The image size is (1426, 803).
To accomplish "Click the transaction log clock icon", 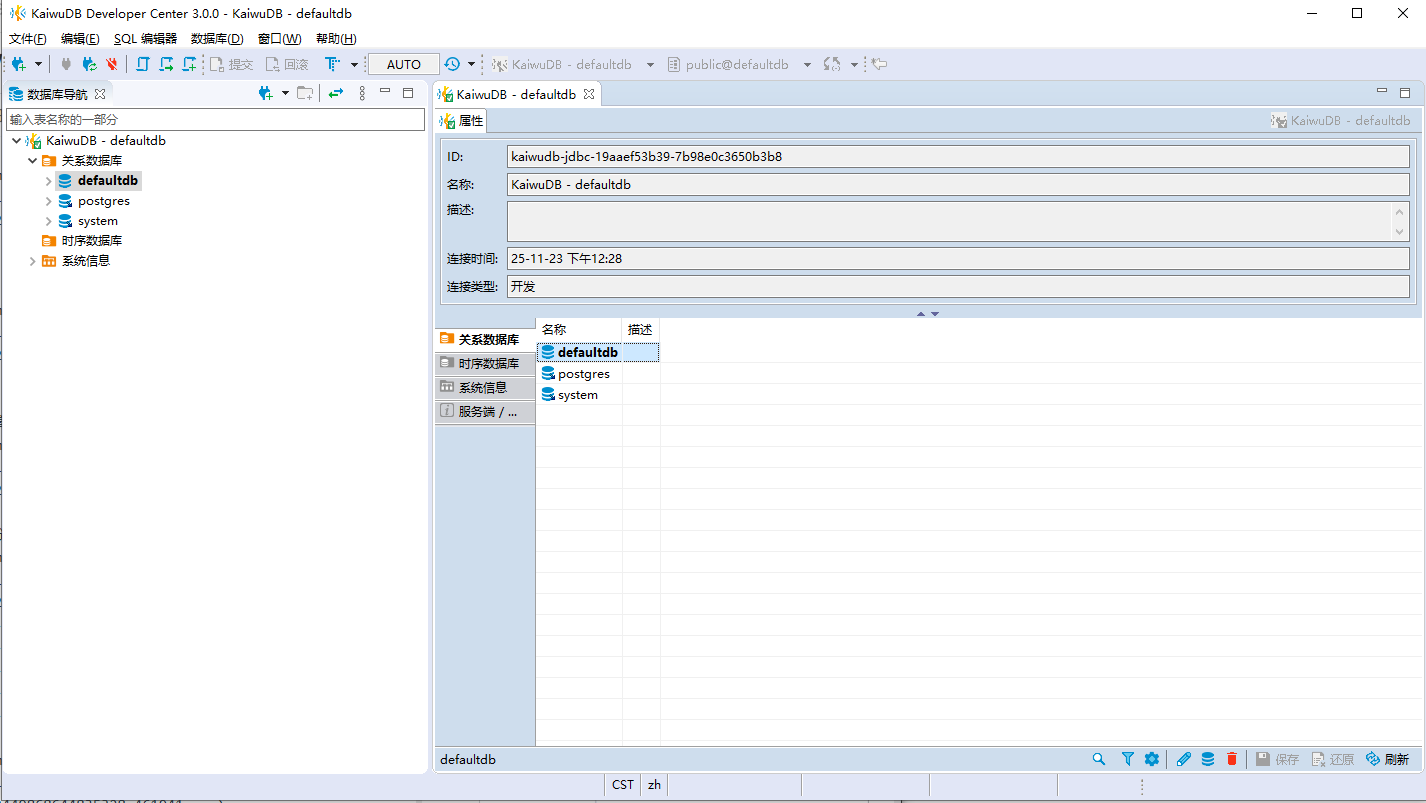I will tap(452, 64).
